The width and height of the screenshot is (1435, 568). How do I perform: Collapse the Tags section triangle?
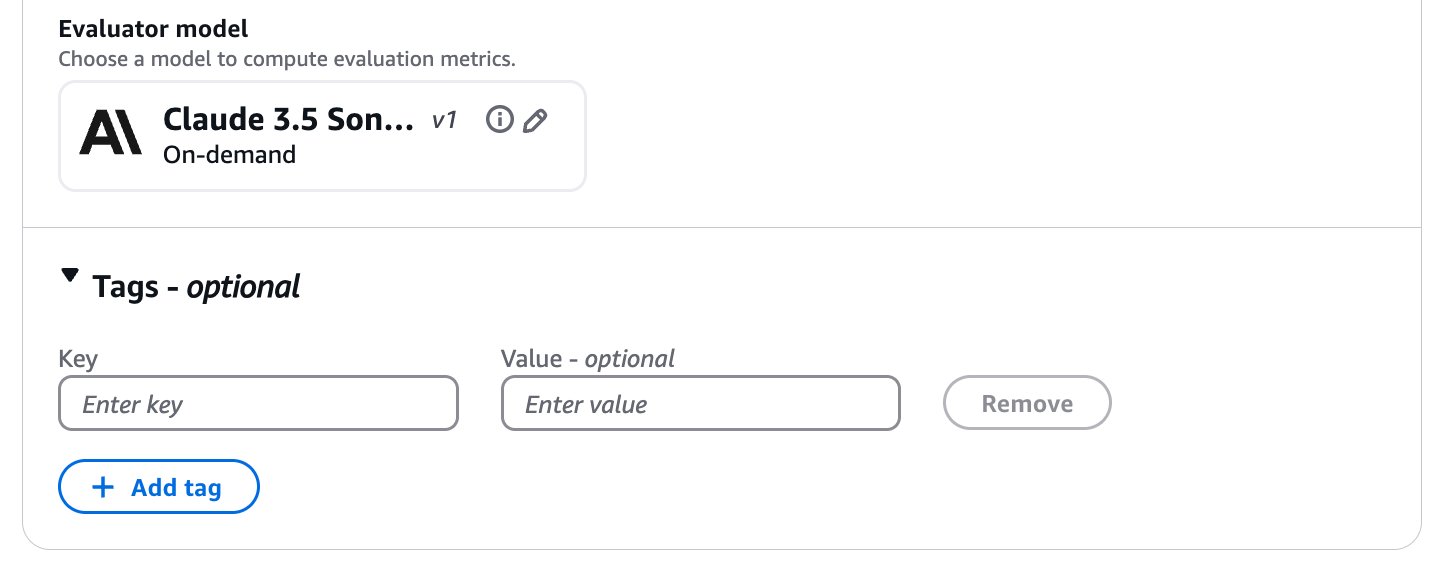(69, 275)
